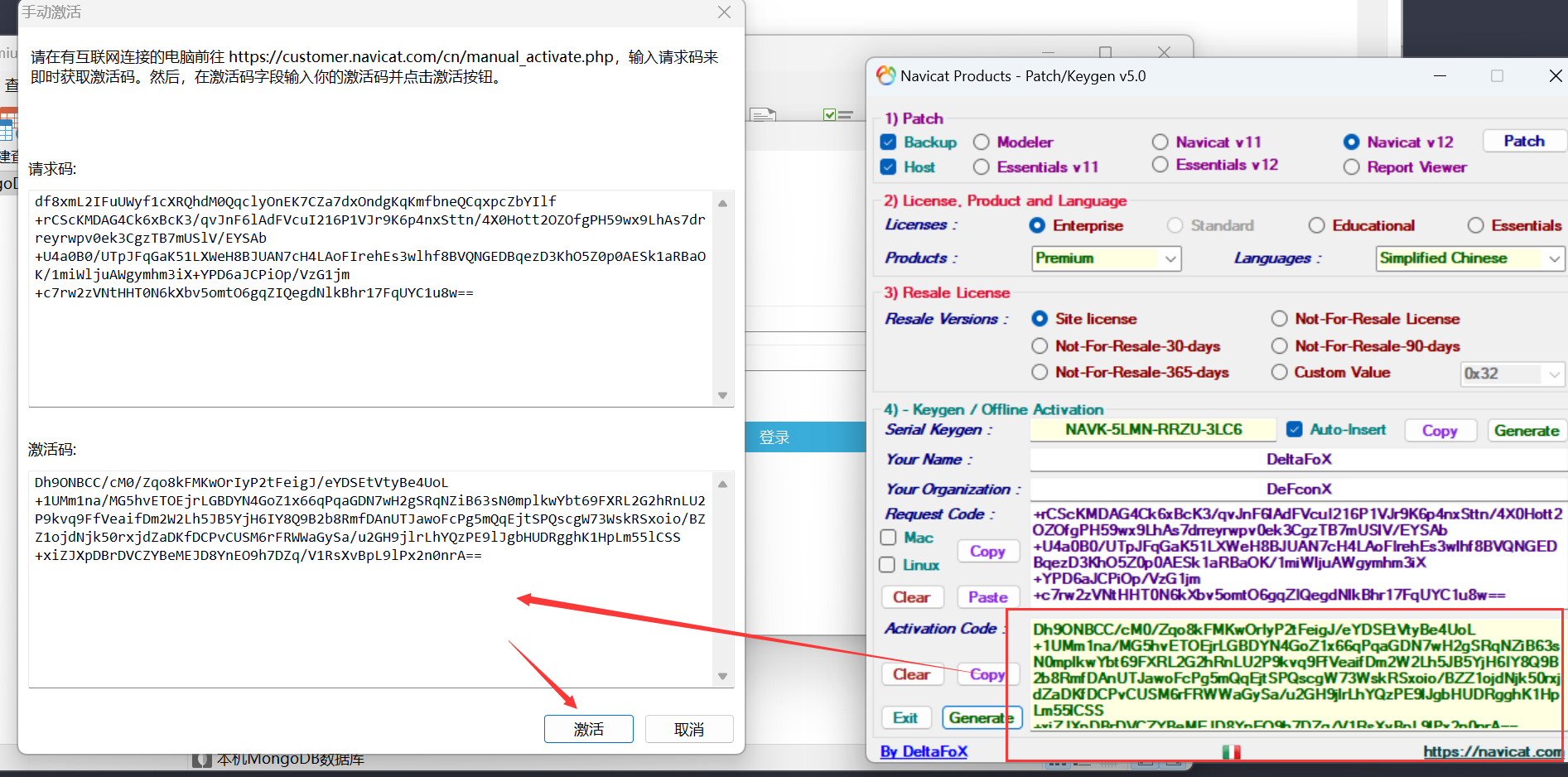Select Not-For-Resale-30-days option
This screenshot has height=777, width=1568.
click(x=1040, y=345)
